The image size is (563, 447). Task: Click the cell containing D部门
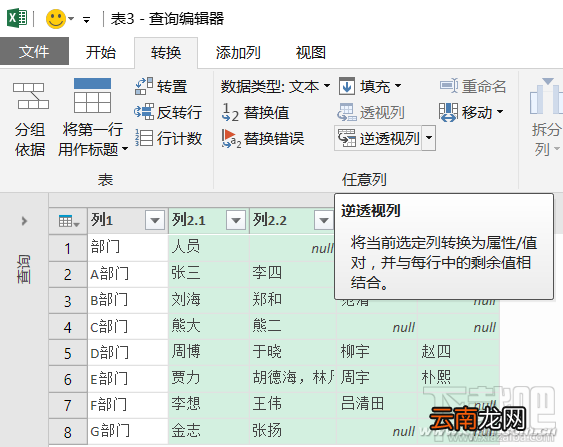(x=128, y=353)
